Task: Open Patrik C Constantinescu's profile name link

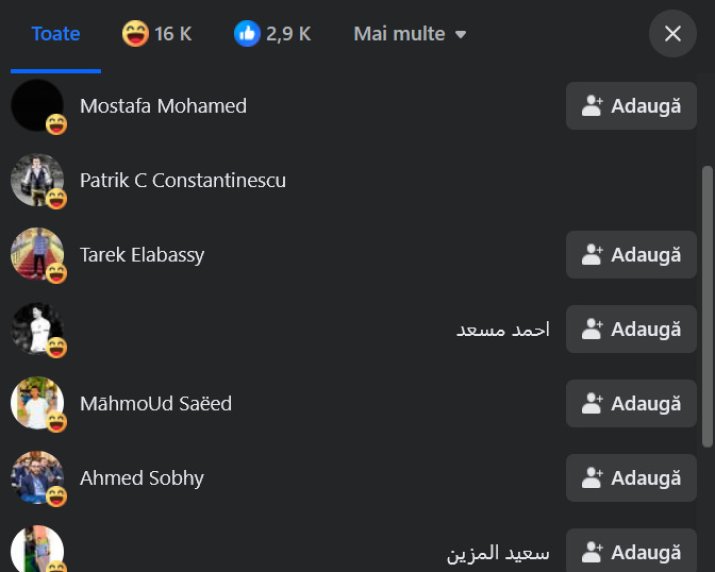Action: click(x=183, y=180)
